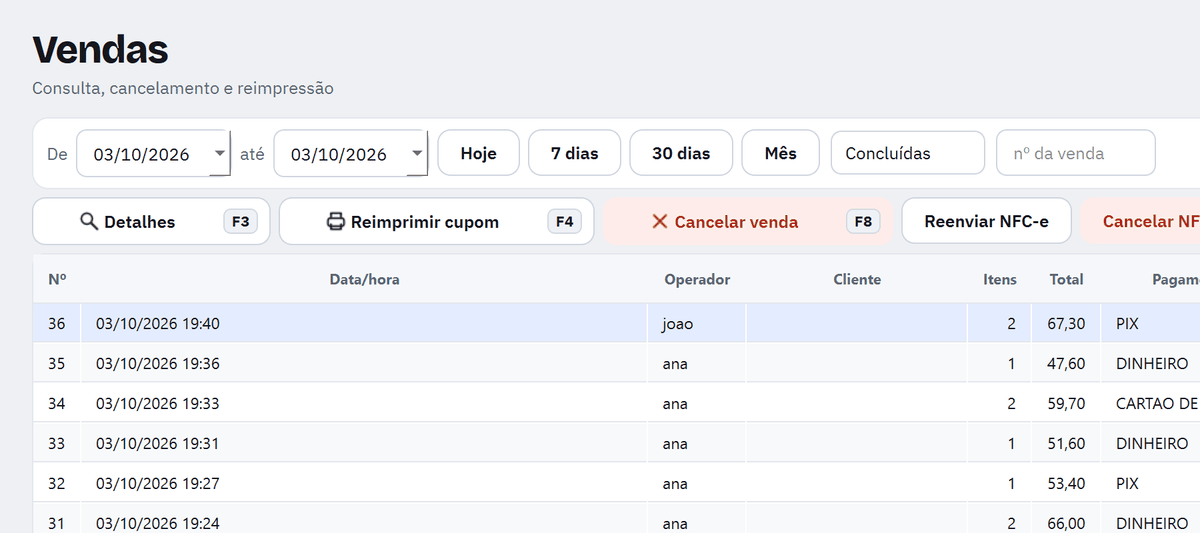Sort by Itens column header
Viewport: 1200px width, 533px height.
point(1000,280)
